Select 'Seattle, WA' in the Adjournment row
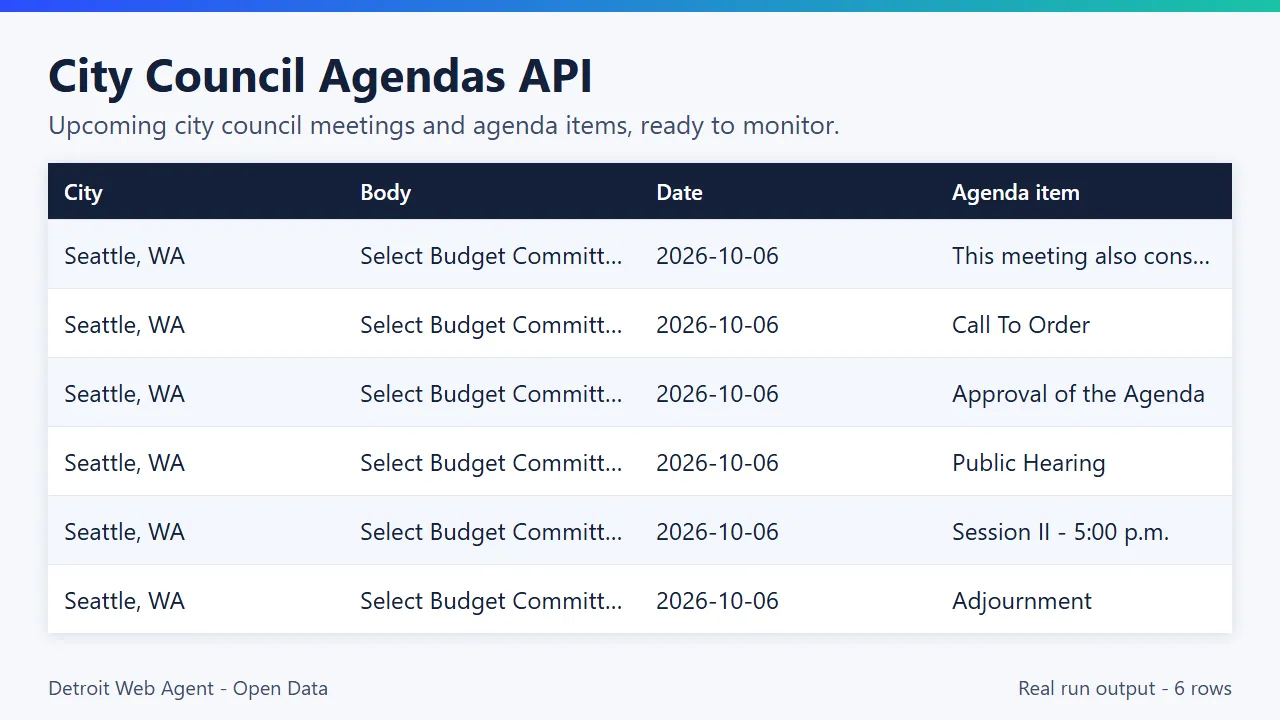 (124, 600)
